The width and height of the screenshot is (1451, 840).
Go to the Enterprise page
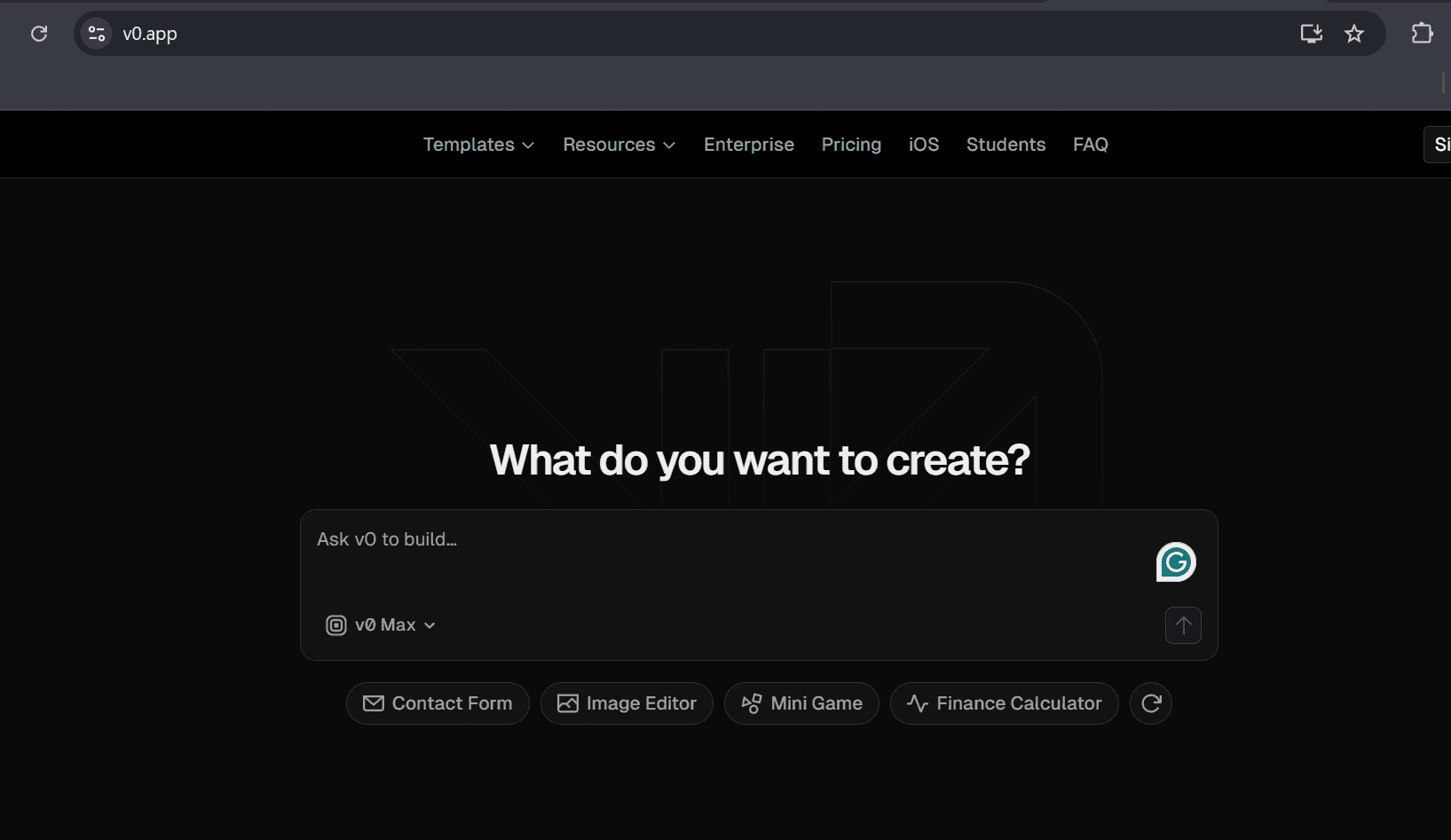[x=749, y=145]
